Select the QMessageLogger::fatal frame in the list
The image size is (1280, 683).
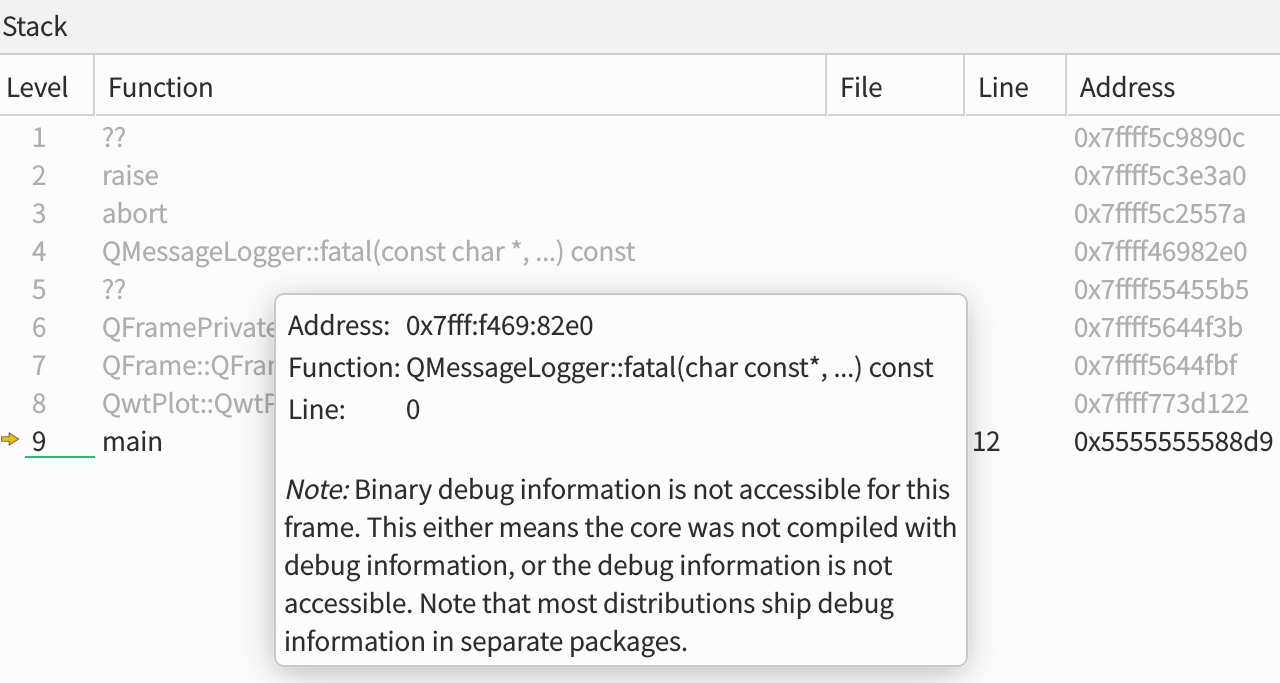368,252
